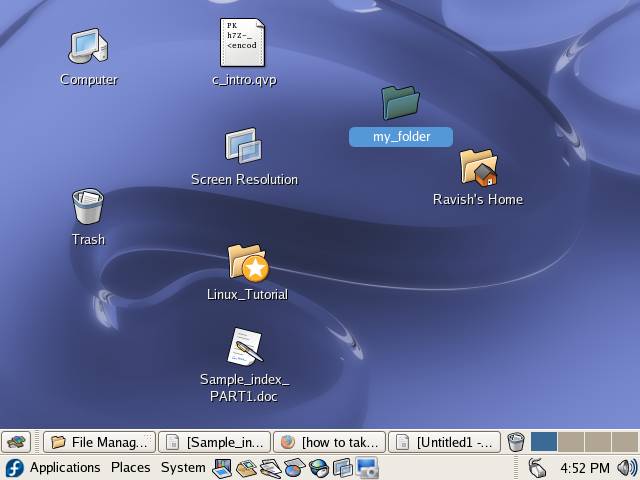Switch to the second workspace in the switcher
640x480 pixels.
[x=571, y=441]
